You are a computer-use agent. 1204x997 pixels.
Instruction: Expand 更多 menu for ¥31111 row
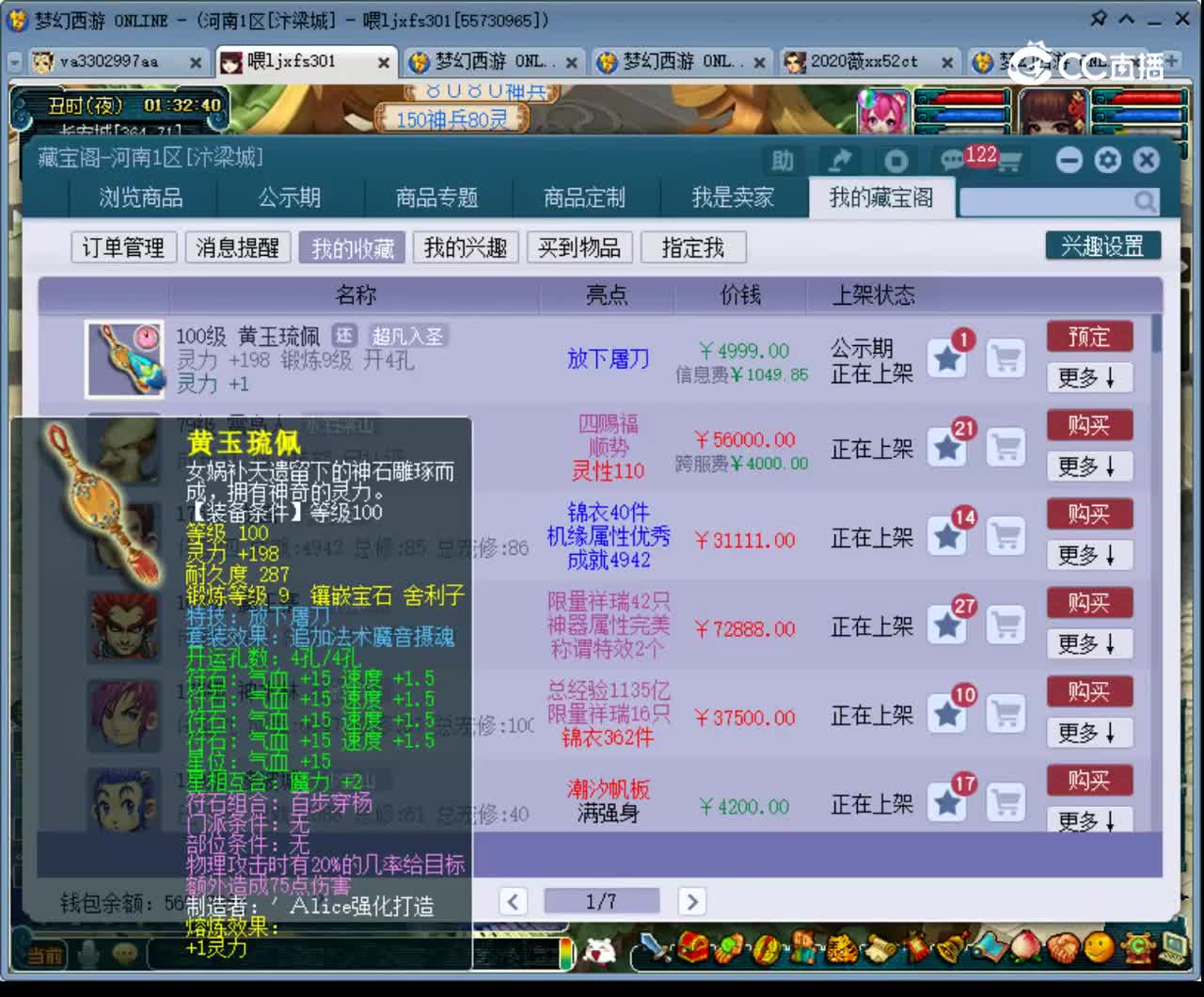click(1089, 555)
